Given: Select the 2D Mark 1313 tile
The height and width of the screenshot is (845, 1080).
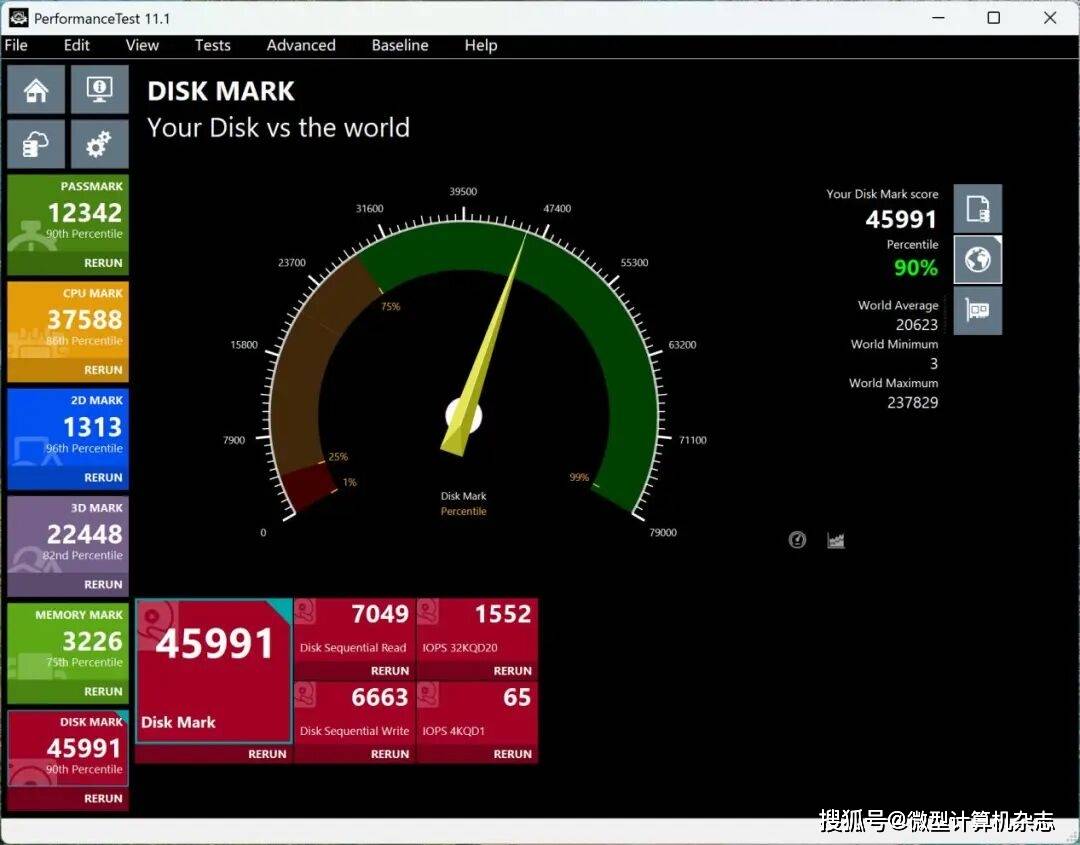Looking at the screenshot, I should (68, 429).
